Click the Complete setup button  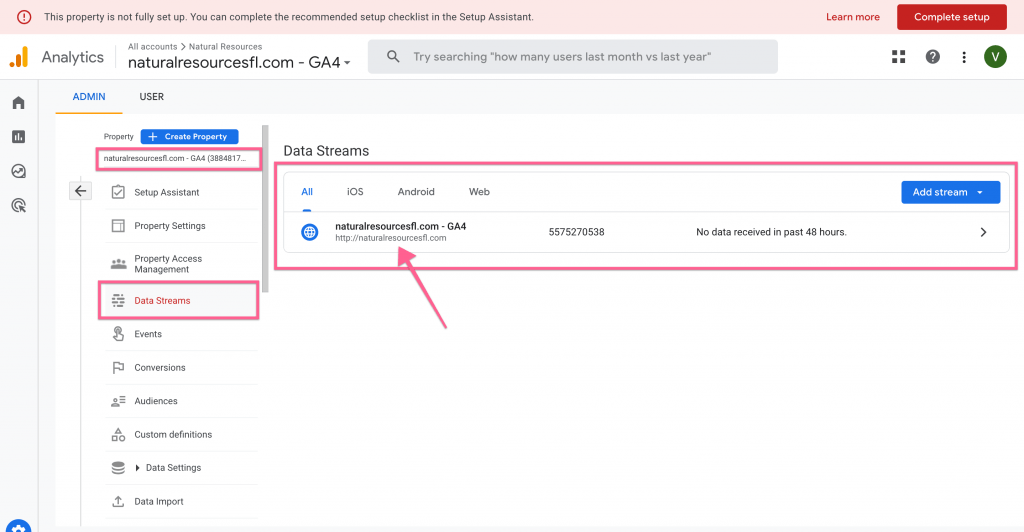coord(952,17)
